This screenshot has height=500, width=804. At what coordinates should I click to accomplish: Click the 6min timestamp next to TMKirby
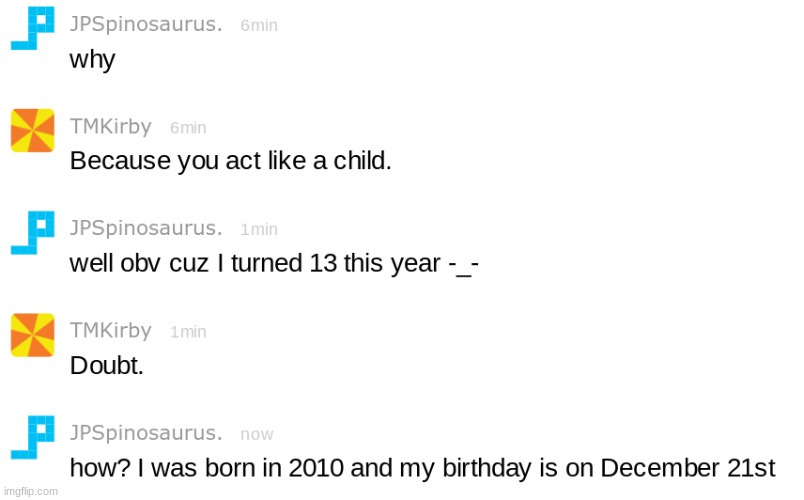click(x=188, y=128)
